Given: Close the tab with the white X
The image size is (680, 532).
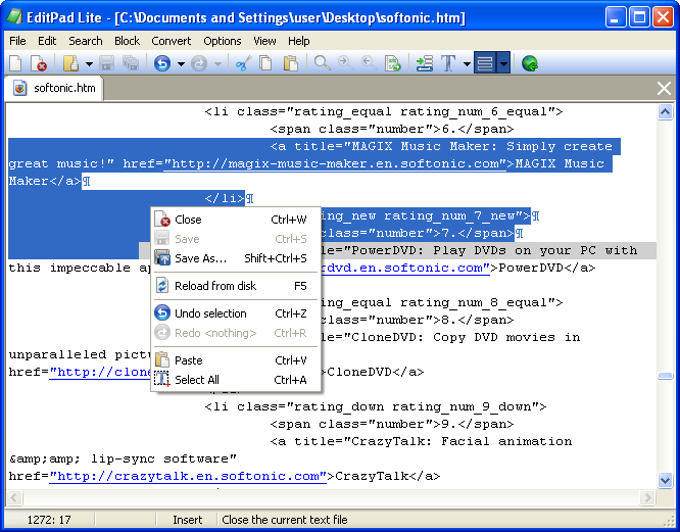Looking at the screenshot, I should click(664, 88).
